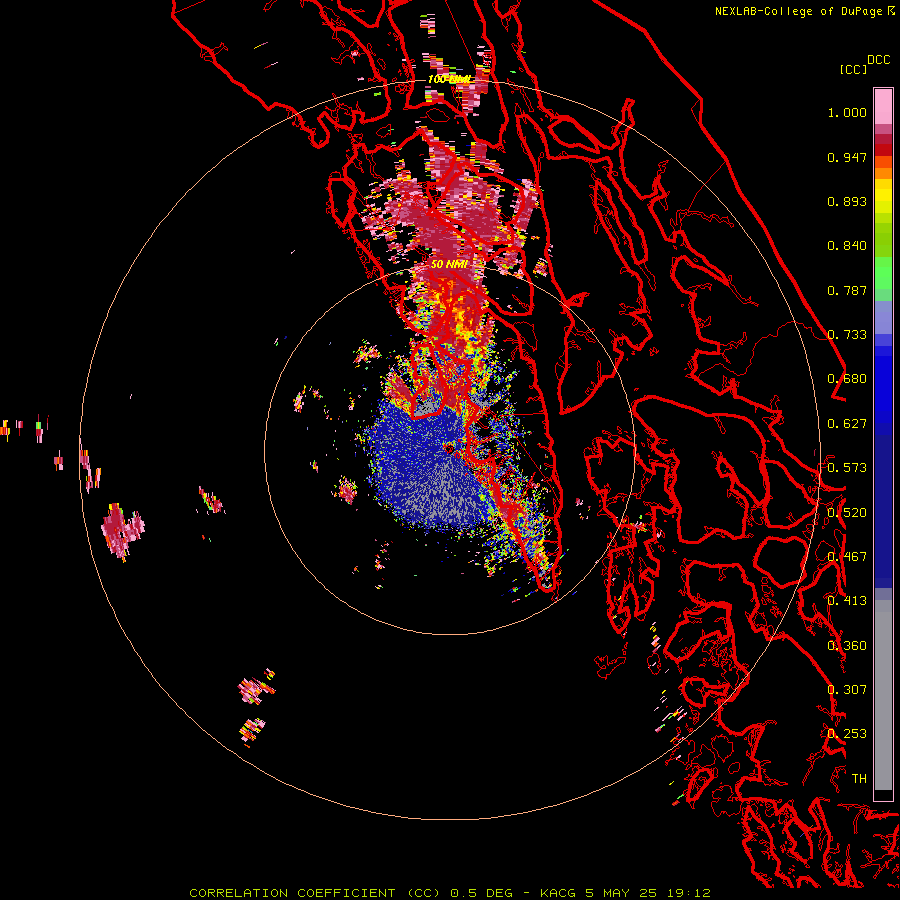Select the 0.627 color scale value
The height and width of the screenshot is (900, 900).
coord(847,424)
